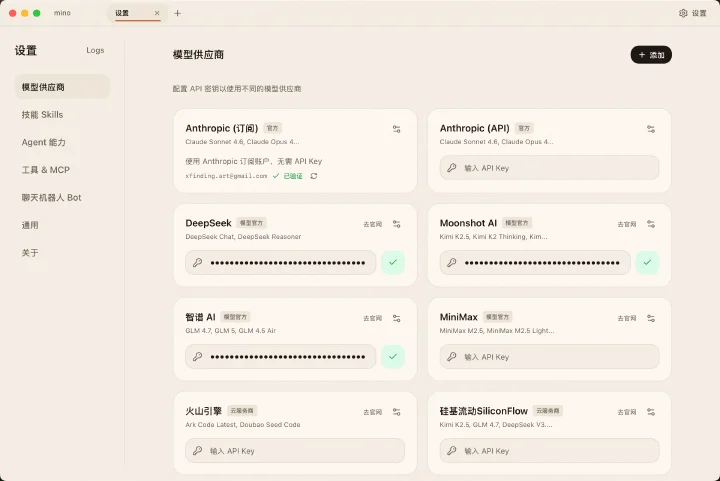
Task: Click key icon in 火山引擎 key field
Action: (197, 451)
